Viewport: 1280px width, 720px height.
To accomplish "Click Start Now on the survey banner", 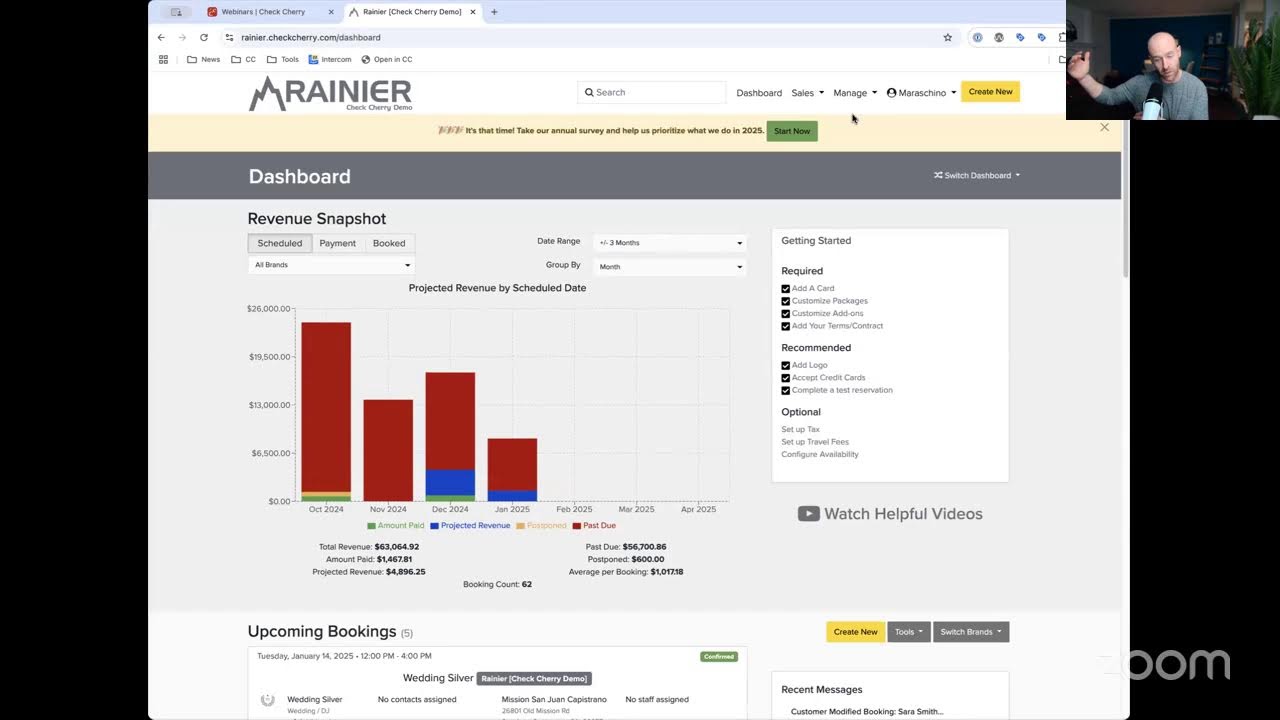I will click(792, 131).
